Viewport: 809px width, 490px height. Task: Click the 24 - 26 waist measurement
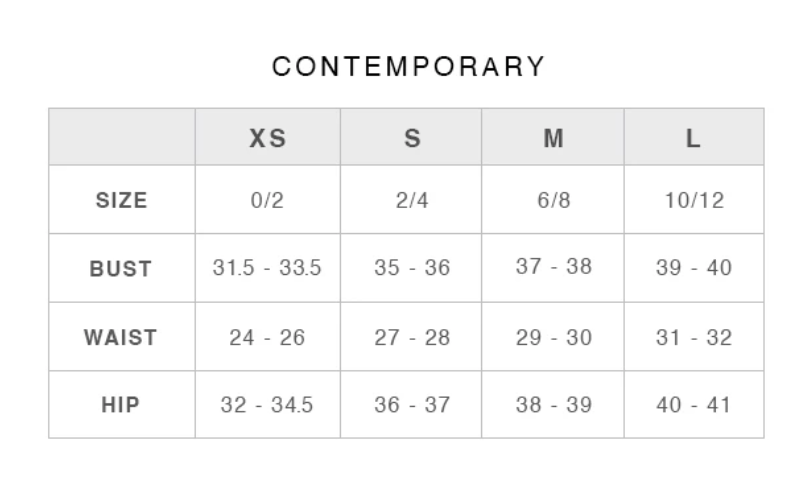tap(267, 337)
